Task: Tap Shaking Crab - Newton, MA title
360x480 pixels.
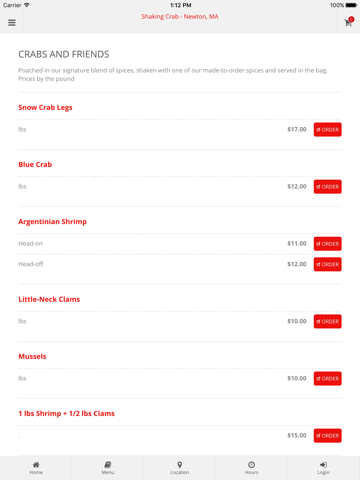Action: pyautogui.click(x=180, y=17)
